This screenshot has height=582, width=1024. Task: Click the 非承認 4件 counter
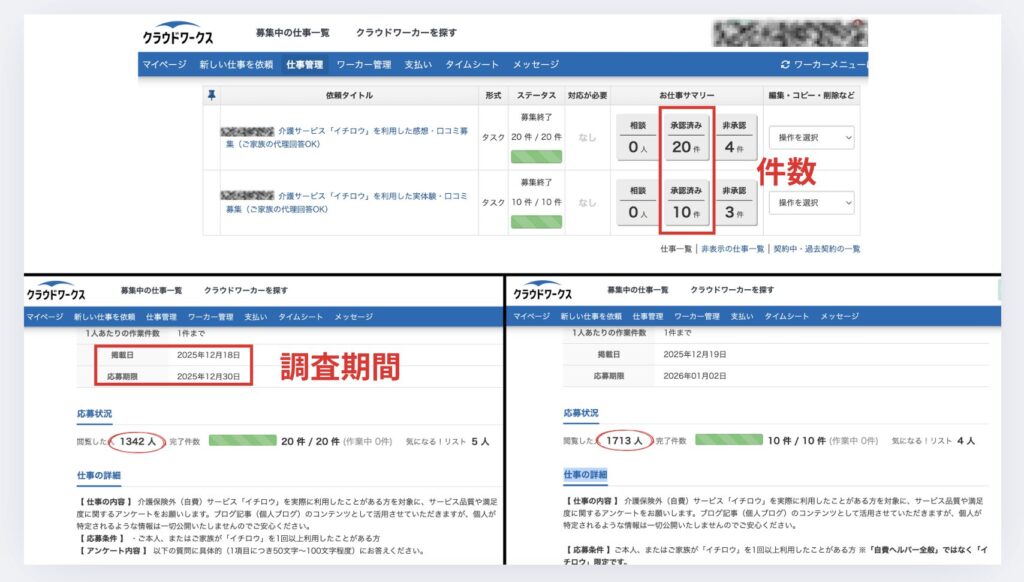pos(737,137)
